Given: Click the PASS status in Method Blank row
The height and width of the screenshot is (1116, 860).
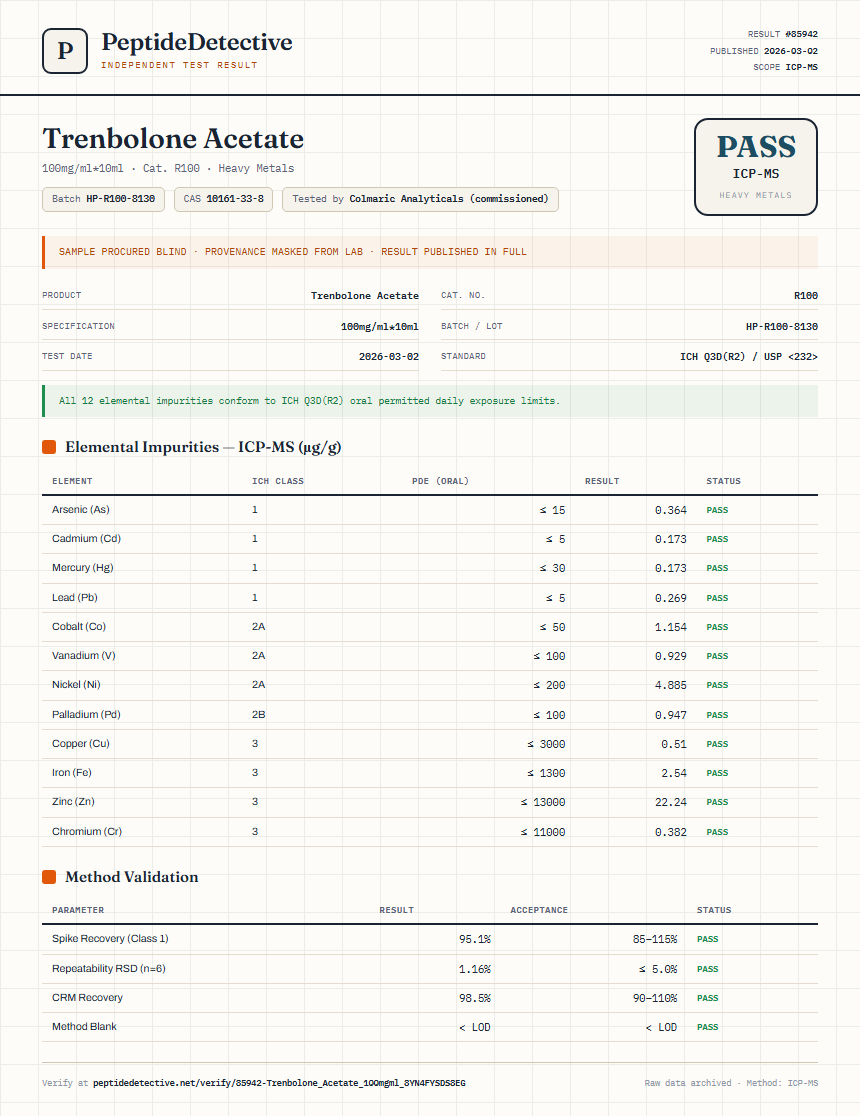Looking at the screenshot, I should coord(708,1027).
